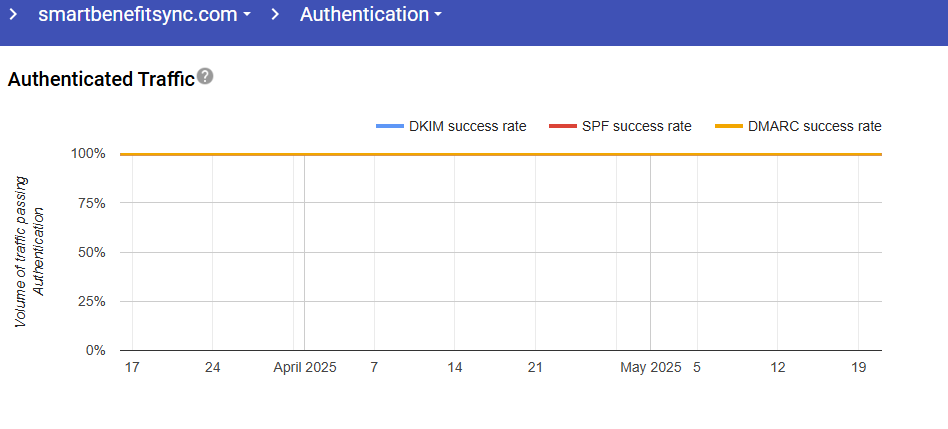Toggle the DMARC success rate series label

pyautogui.click(x=814, y=127)
